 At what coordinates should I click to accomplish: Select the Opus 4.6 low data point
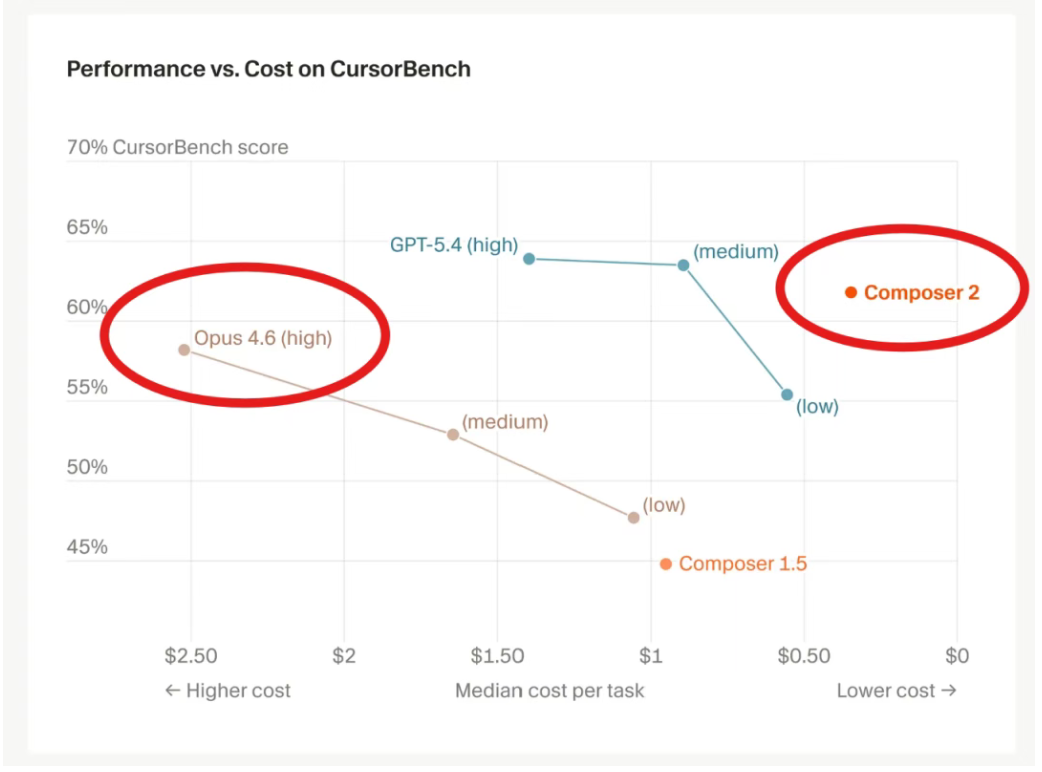point(634,517)
